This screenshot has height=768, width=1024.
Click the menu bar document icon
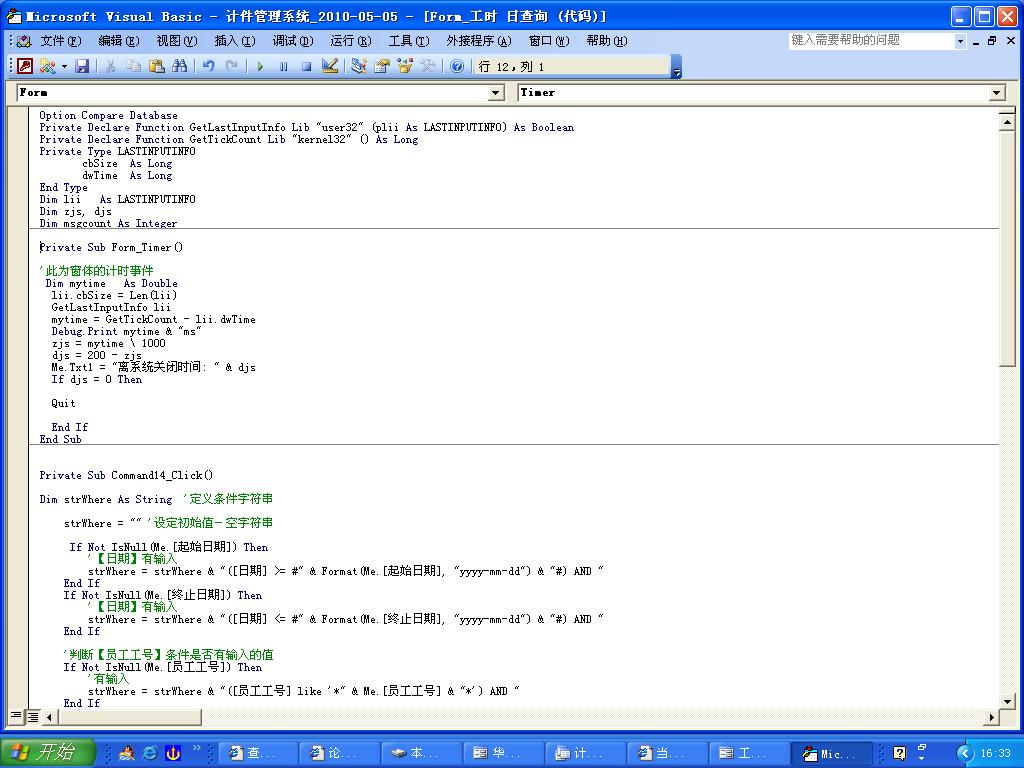[x=24, y=41]
